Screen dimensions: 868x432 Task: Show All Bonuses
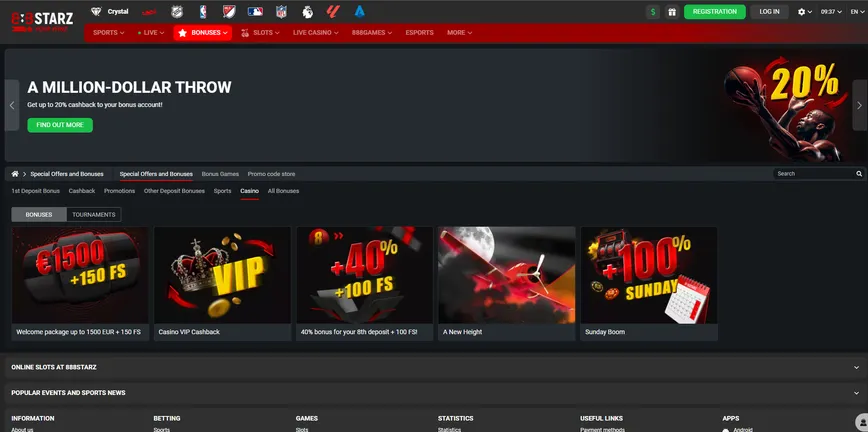click(283, 191)
